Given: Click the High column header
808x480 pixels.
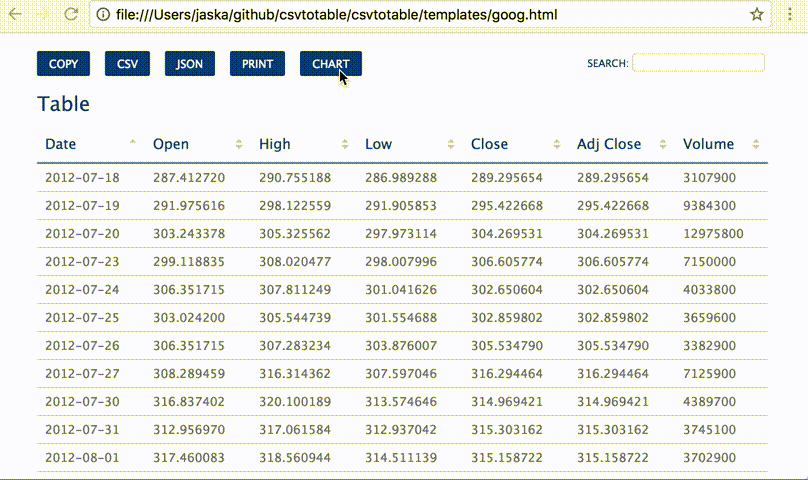Looking at the screenshot, I should 275,144.
